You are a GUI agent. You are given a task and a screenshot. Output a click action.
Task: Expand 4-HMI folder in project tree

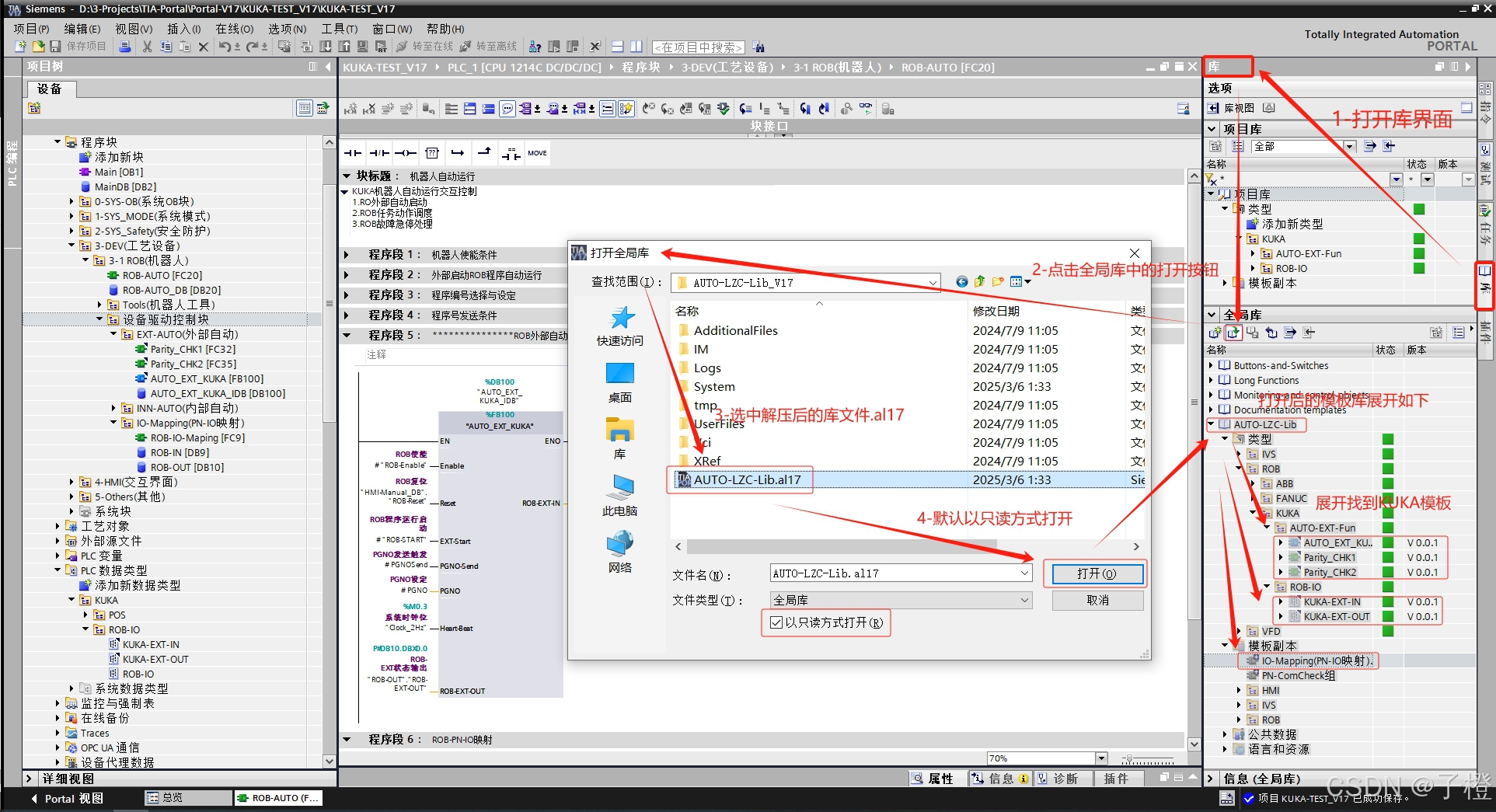[x=71, y=482]
